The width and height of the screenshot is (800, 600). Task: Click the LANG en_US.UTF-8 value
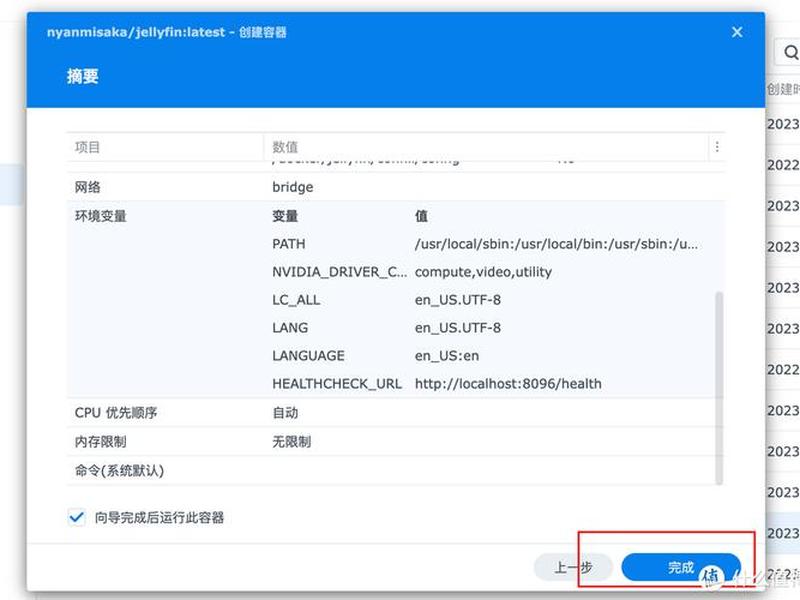coord(458,328)
